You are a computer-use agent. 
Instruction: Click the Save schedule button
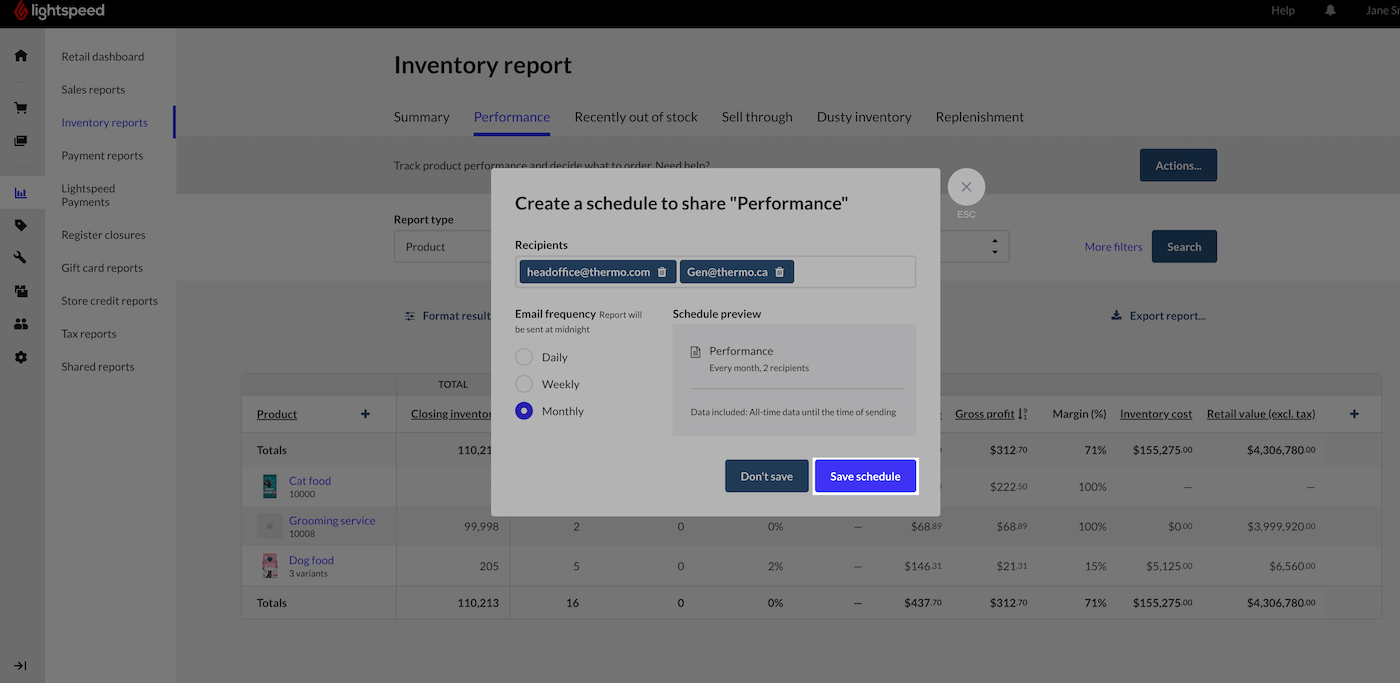(865, 476)
